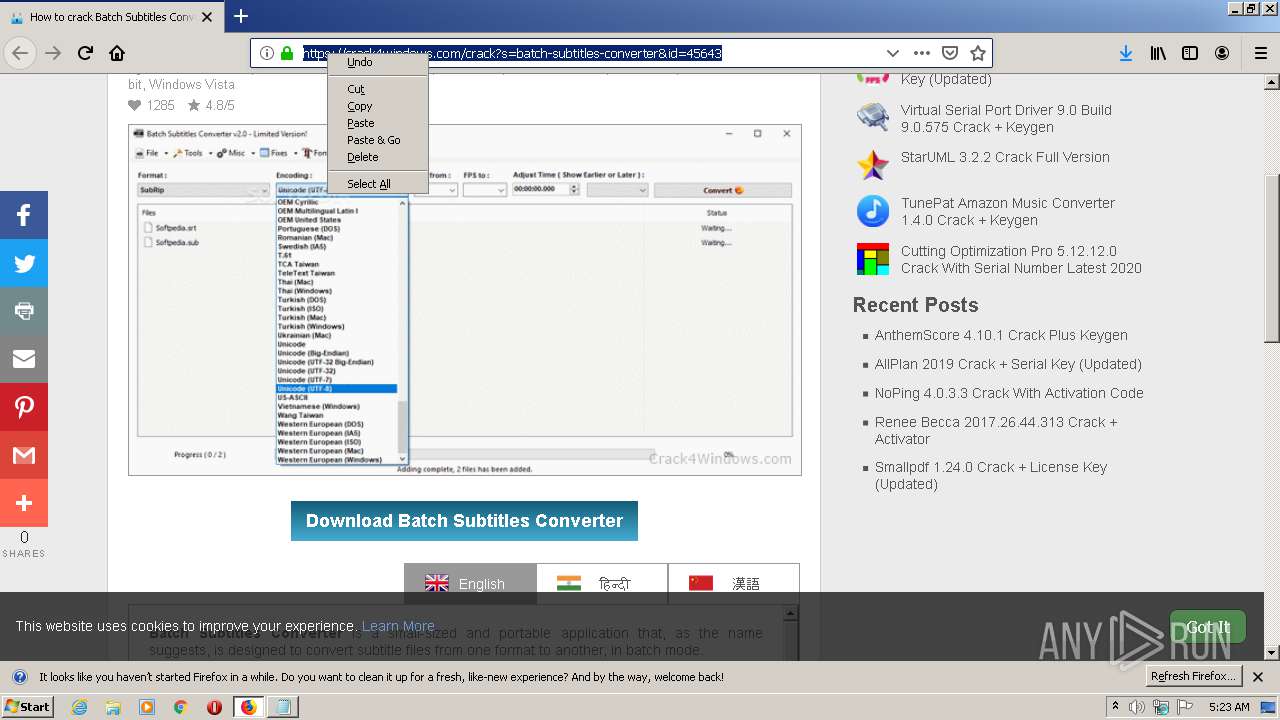Choose Delete in the context menu
Viewport: 1280px width, 720px height.
pos(377,157)
